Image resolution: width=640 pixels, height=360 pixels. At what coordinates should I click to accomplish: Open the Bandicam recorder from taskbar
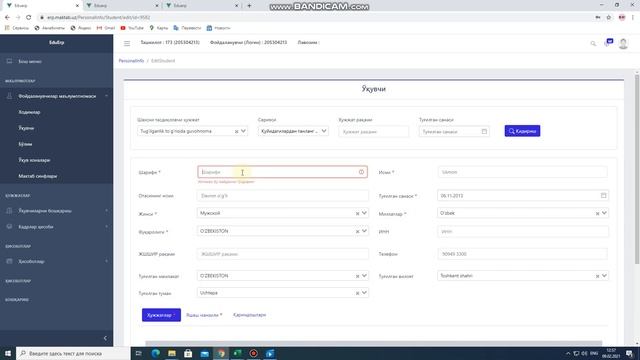(253, 353)
